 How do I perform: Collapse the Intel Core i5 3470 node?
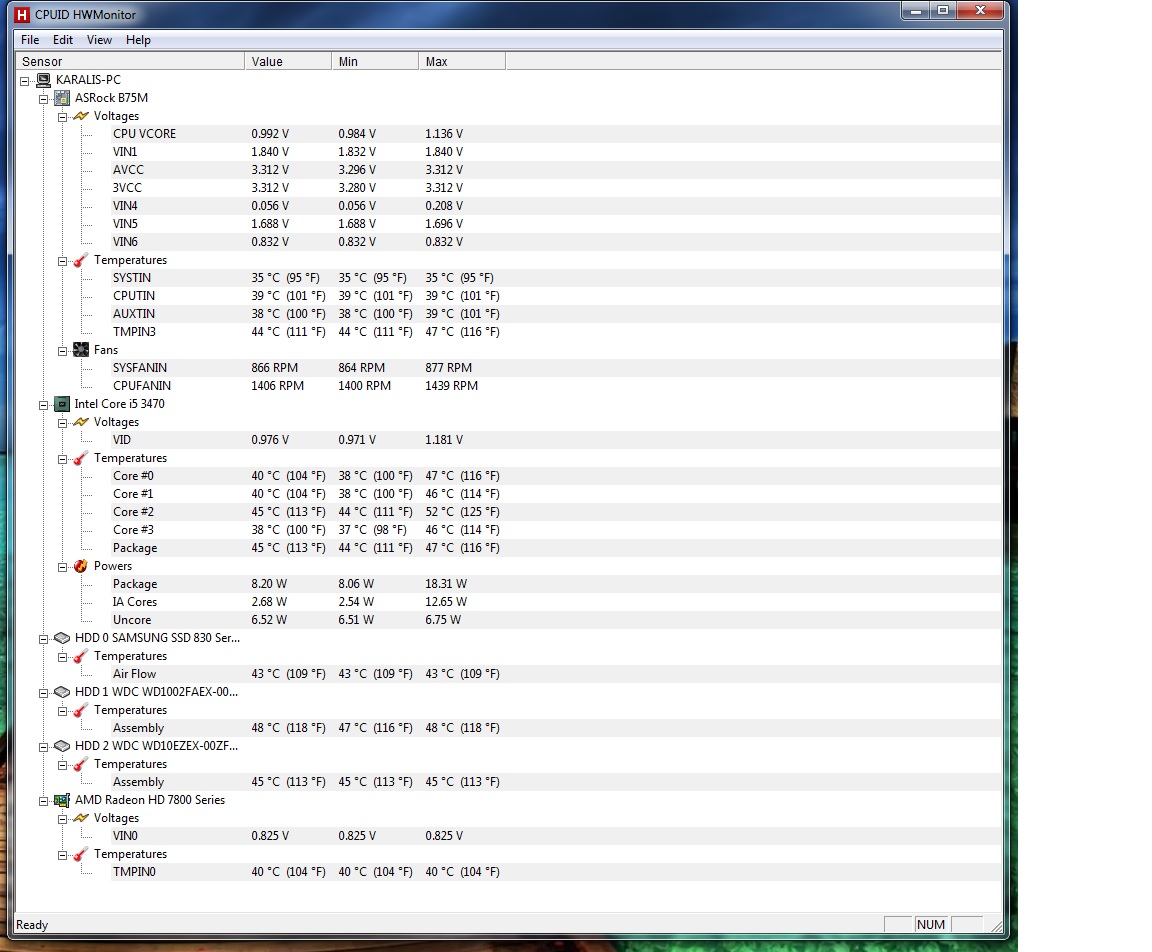point(43,405)
